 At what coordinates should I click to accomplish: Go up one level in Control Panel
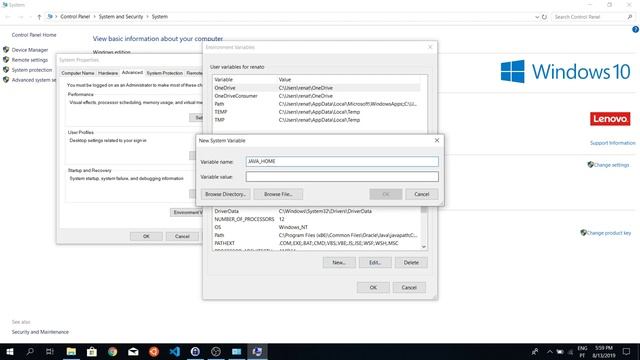pos(39,17)
